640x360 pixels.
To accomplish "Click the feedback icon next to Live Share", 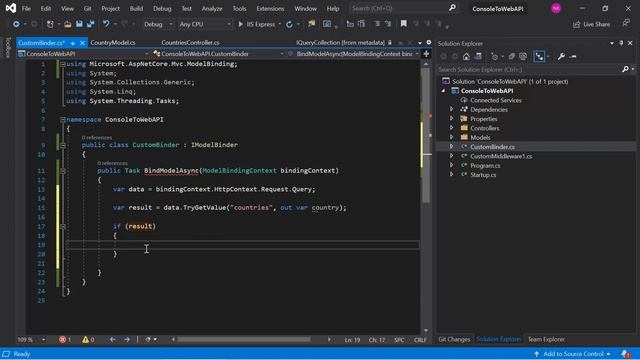I will point(626,24).
